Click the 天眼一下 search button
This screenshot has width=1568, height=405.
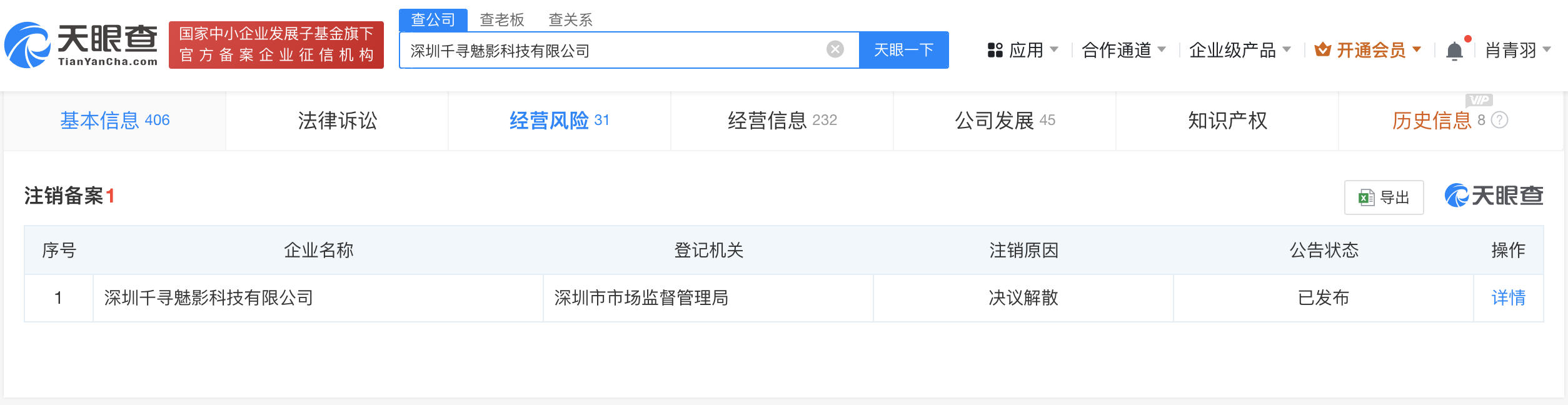(904, 50)
